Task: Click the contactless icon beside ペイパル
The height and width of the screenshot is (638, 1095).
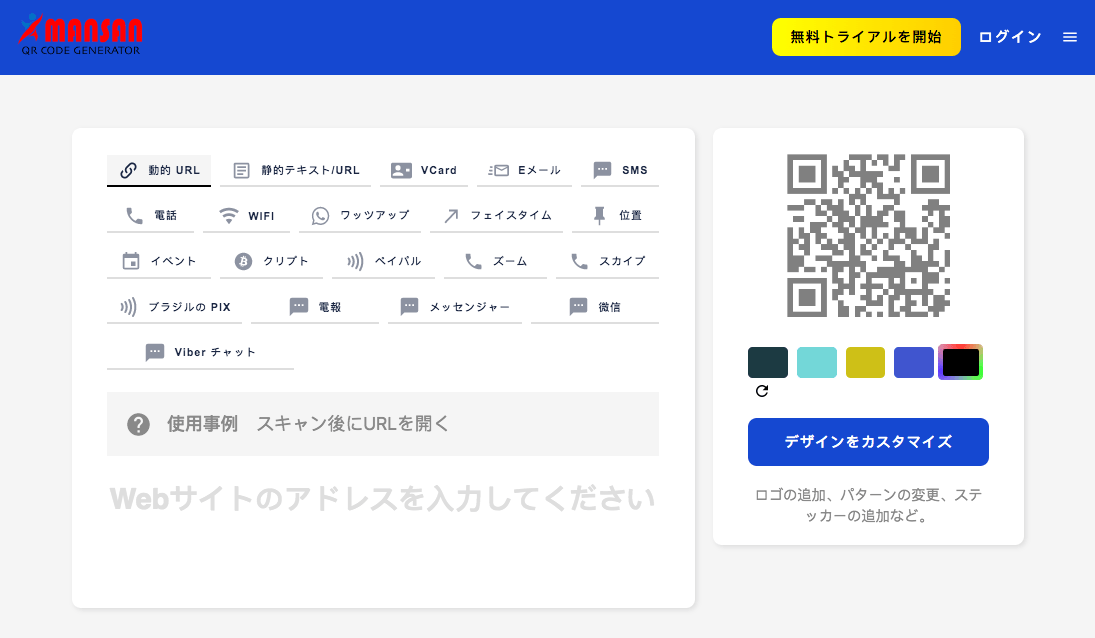Action: pos(355,261)
